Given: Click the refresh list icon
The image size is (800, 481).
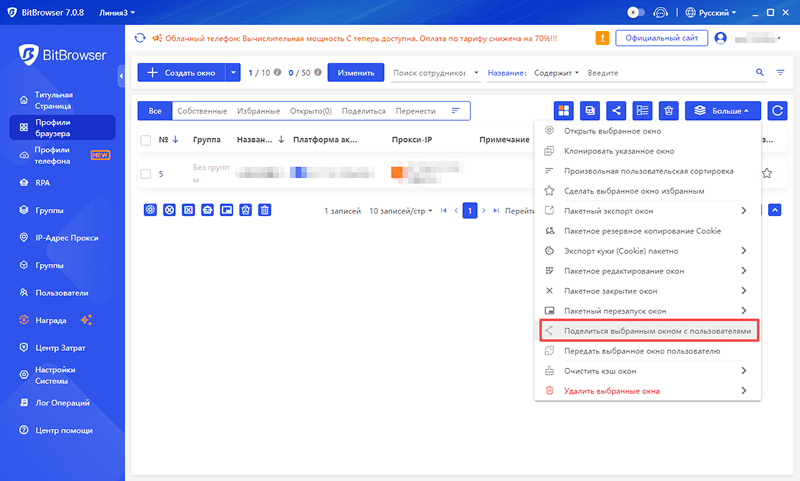Looking at the screenshot, I should pos(775,110).
